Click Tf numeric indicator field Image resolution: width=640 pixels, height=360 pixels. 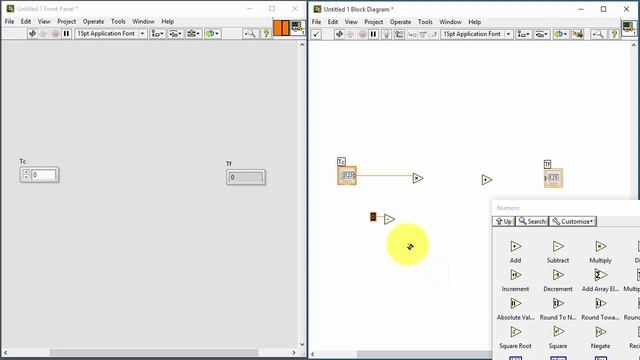pyautogui.click(x=245, y=177)
